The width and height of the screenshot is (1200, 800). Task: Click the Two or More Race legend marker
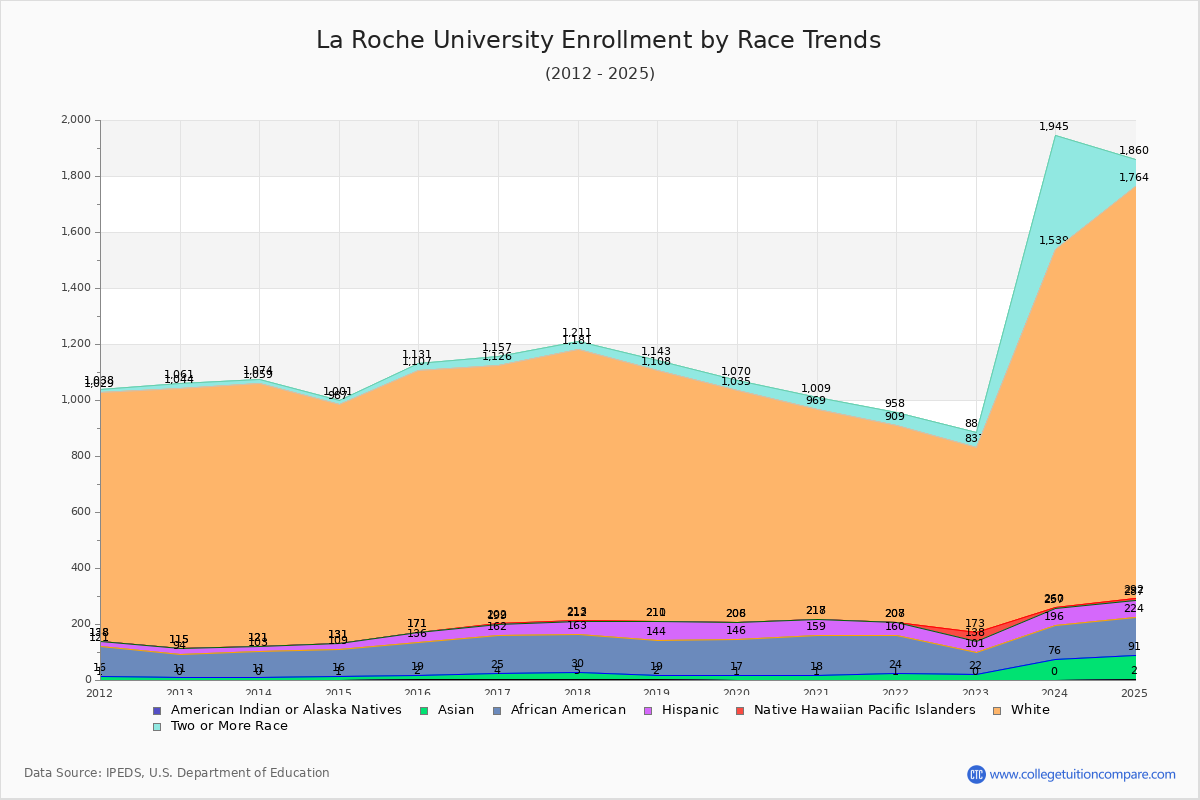(157, 726)
